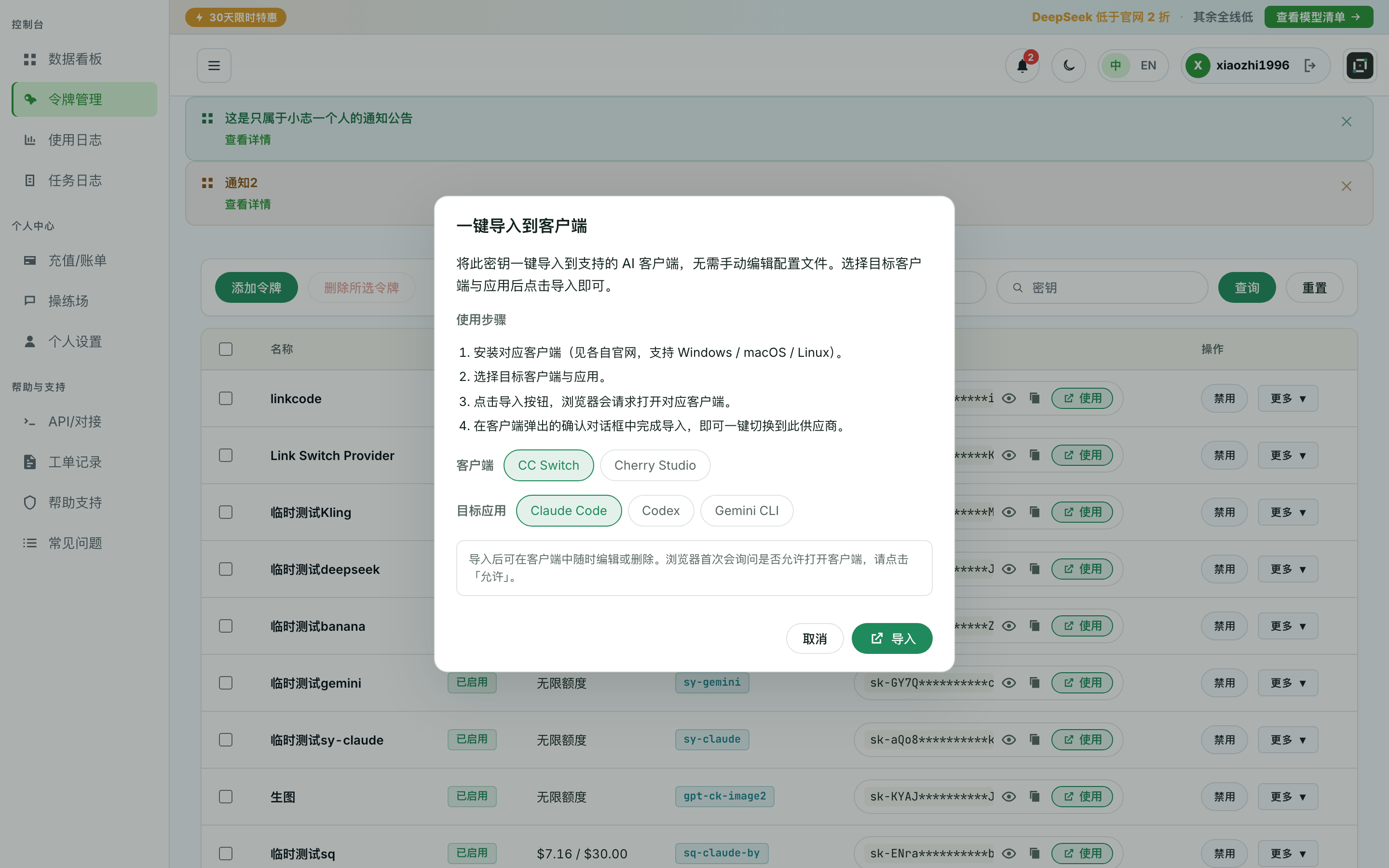Tick the select-all header checkbox
This screenshot has height=868, width=1389.
[x=226, y=349]
